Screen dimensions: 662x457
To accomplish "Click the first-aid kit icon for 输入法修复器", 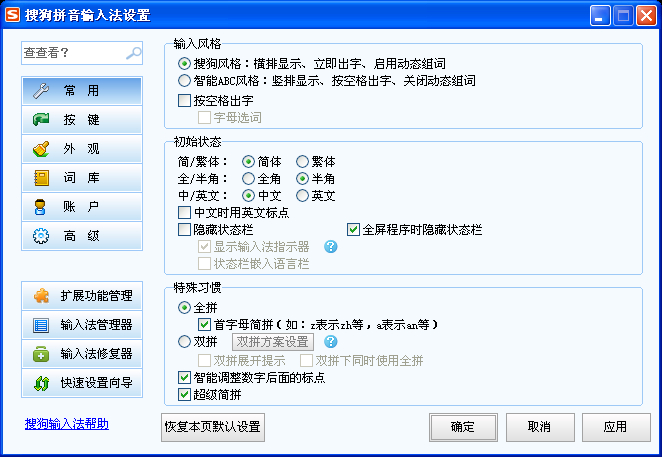I will [x=41, y=354].
